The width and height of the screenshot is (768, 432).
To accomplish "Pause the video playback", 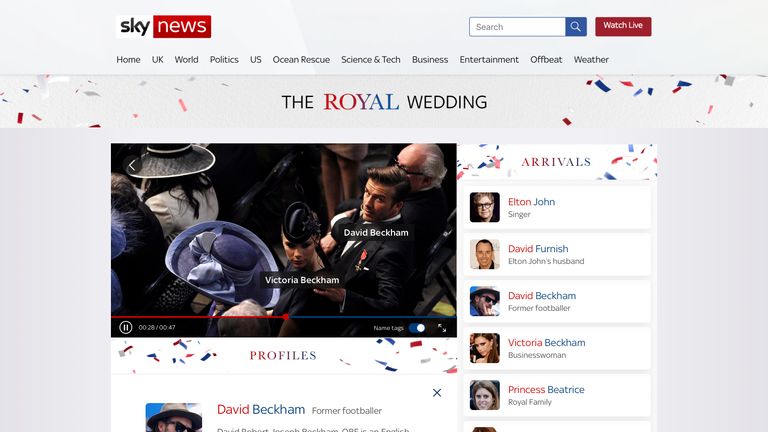I will 125,327.
